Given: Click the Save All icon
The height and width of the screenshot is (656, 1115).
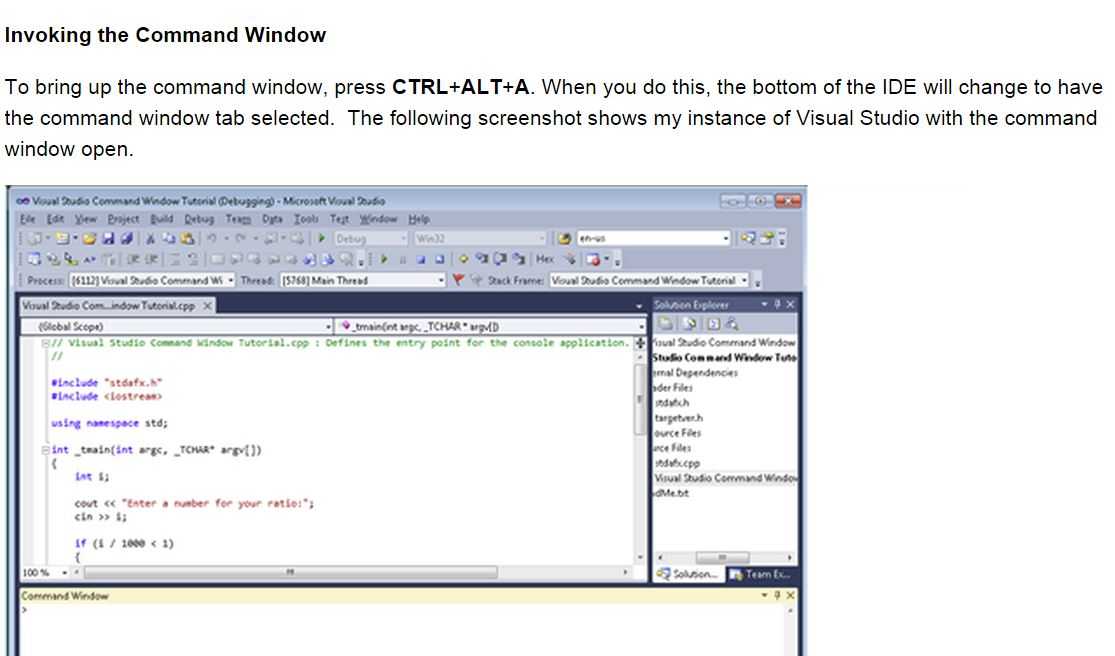Looking at the screenshot, I should pos(126,239).
